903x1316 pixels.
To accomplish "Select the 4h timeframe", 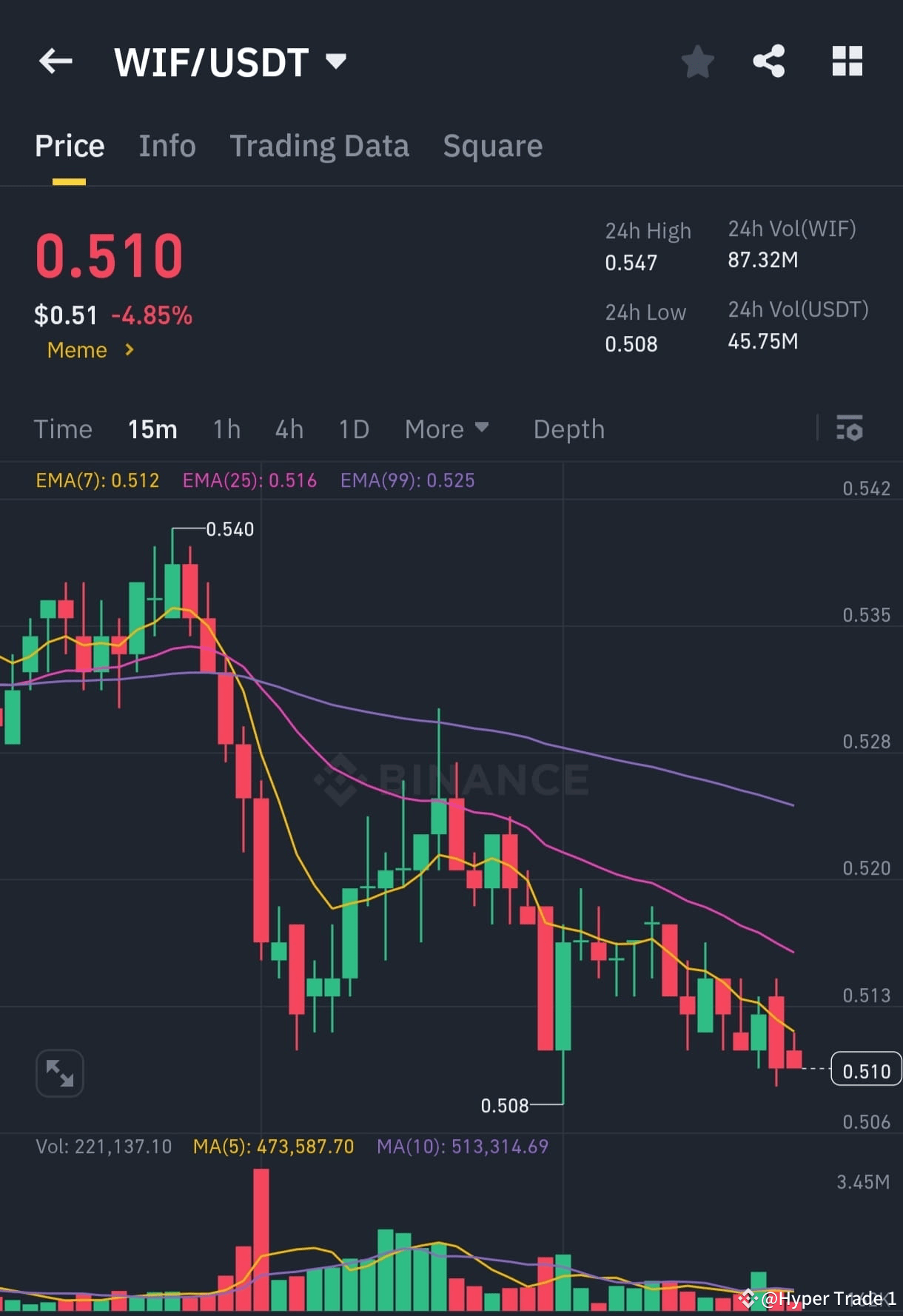I will click(x=289, y=429).
